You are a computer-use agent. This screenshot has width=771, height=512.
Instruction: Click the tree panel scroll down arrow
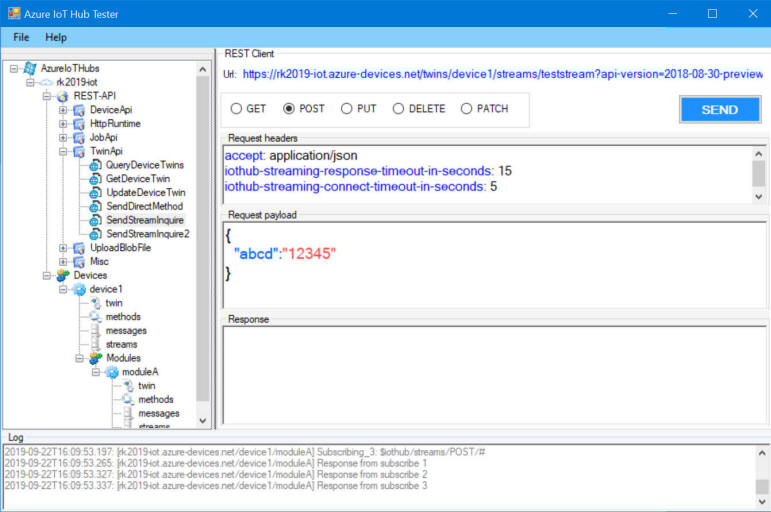(203, 421)
